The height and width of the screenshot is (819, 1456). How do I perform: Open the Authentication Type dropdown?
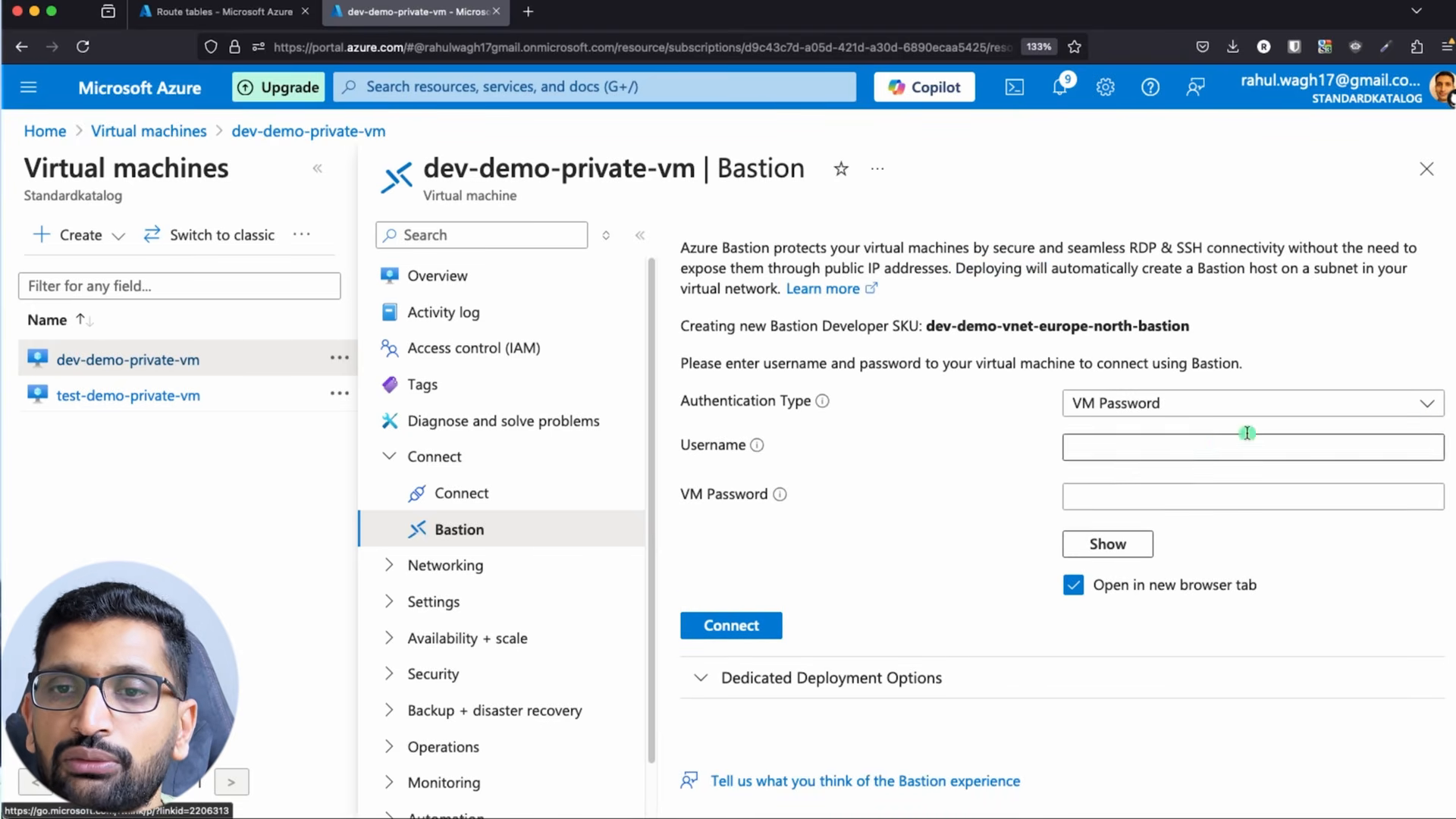click(1253, 403)
